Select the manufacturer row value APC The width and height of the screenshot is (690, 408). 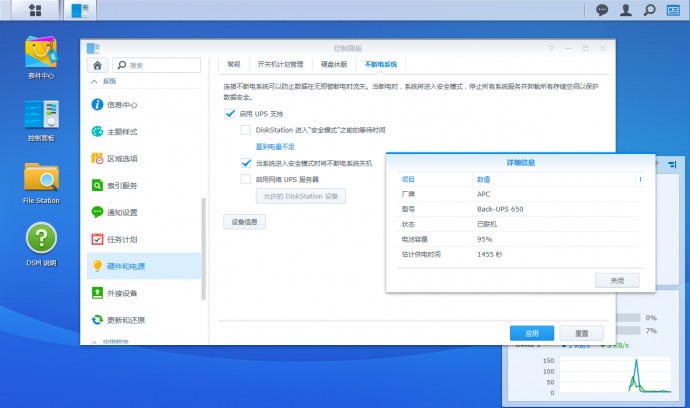(x=483, y=194)
